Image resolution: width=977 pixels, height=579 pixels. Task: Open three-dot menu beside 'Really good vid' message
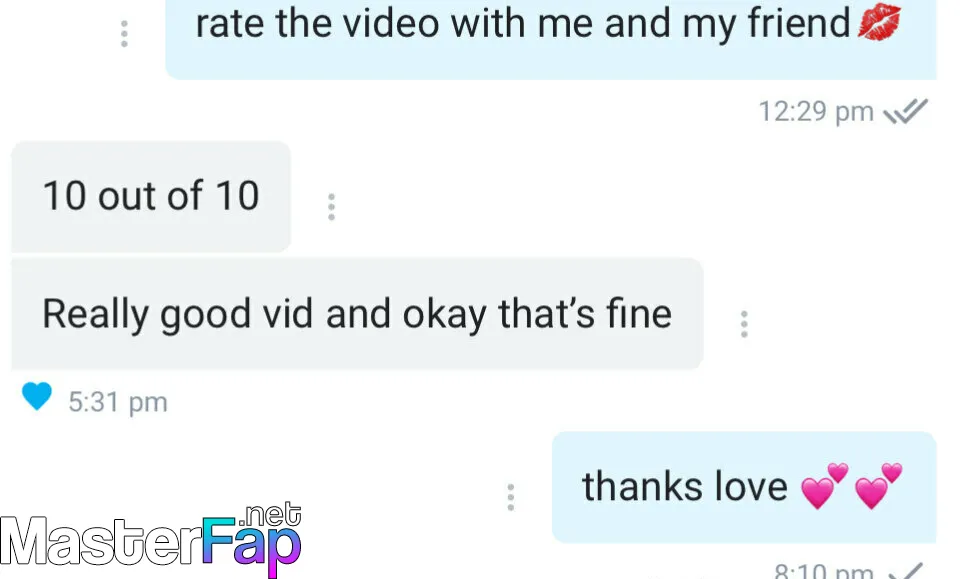click(x=744, y=324)
